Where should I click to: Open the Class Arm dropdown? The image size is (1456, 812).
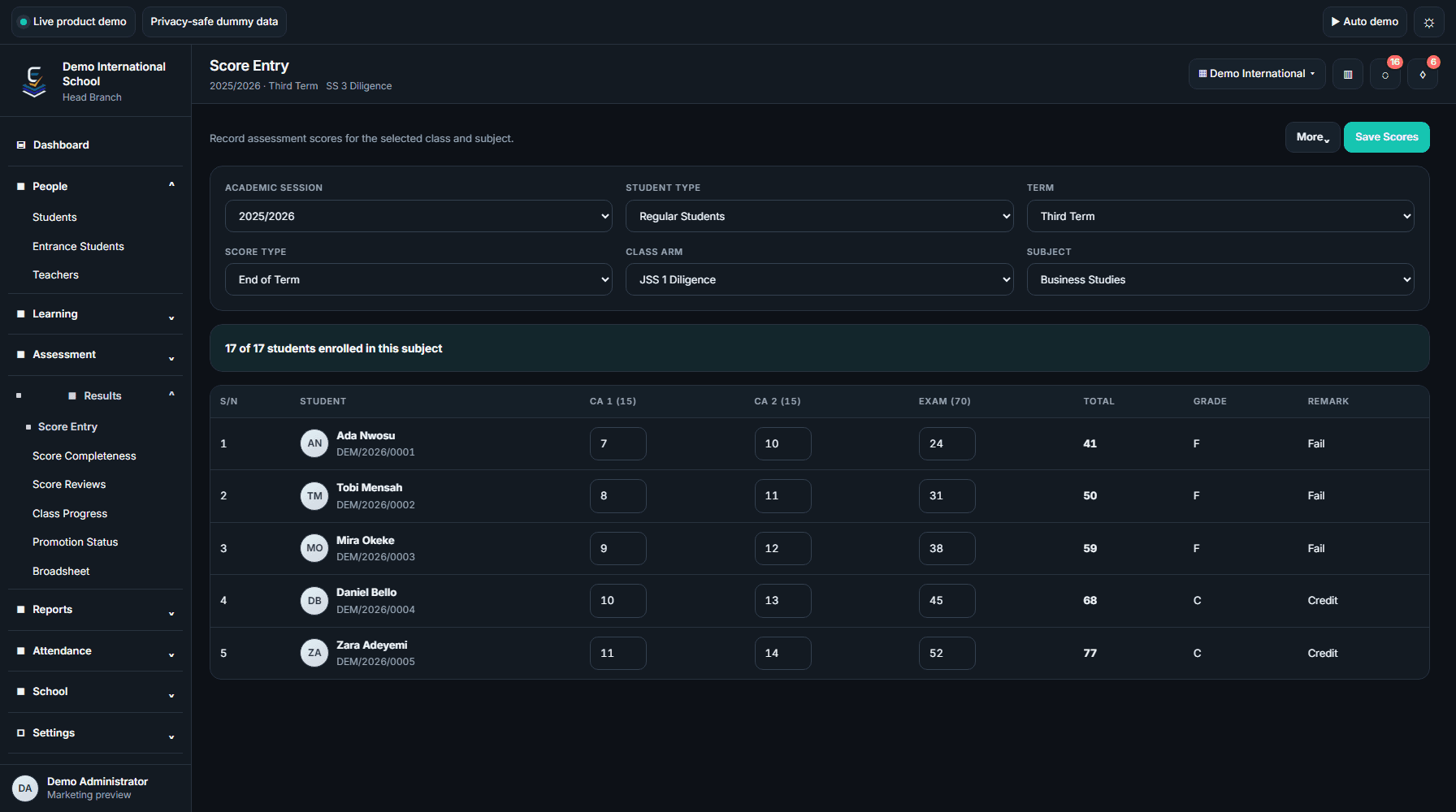tap(819, 279)
